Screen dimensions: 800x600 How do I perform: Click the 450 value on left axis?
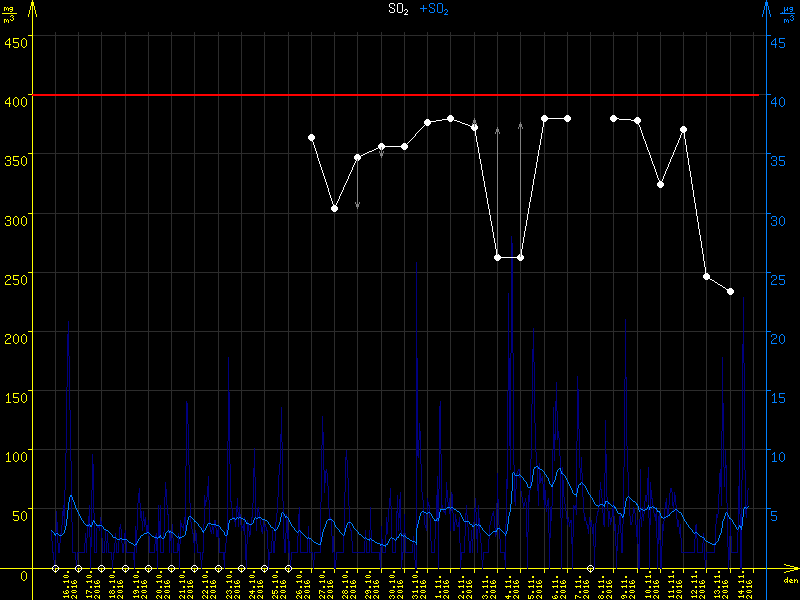point(15,42)
